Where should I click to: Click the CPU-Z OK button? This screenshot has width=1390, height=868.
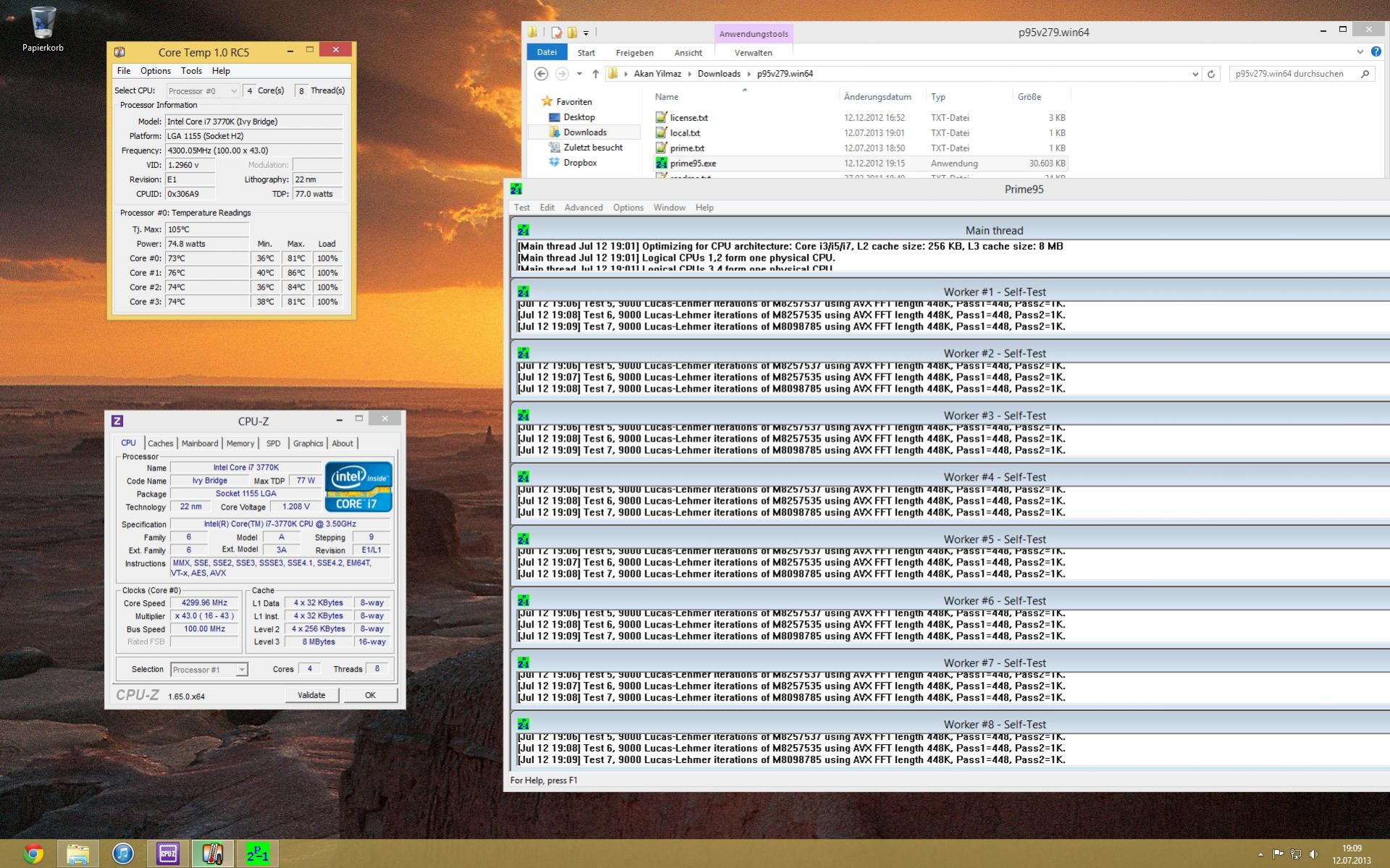tap(370, 695)
